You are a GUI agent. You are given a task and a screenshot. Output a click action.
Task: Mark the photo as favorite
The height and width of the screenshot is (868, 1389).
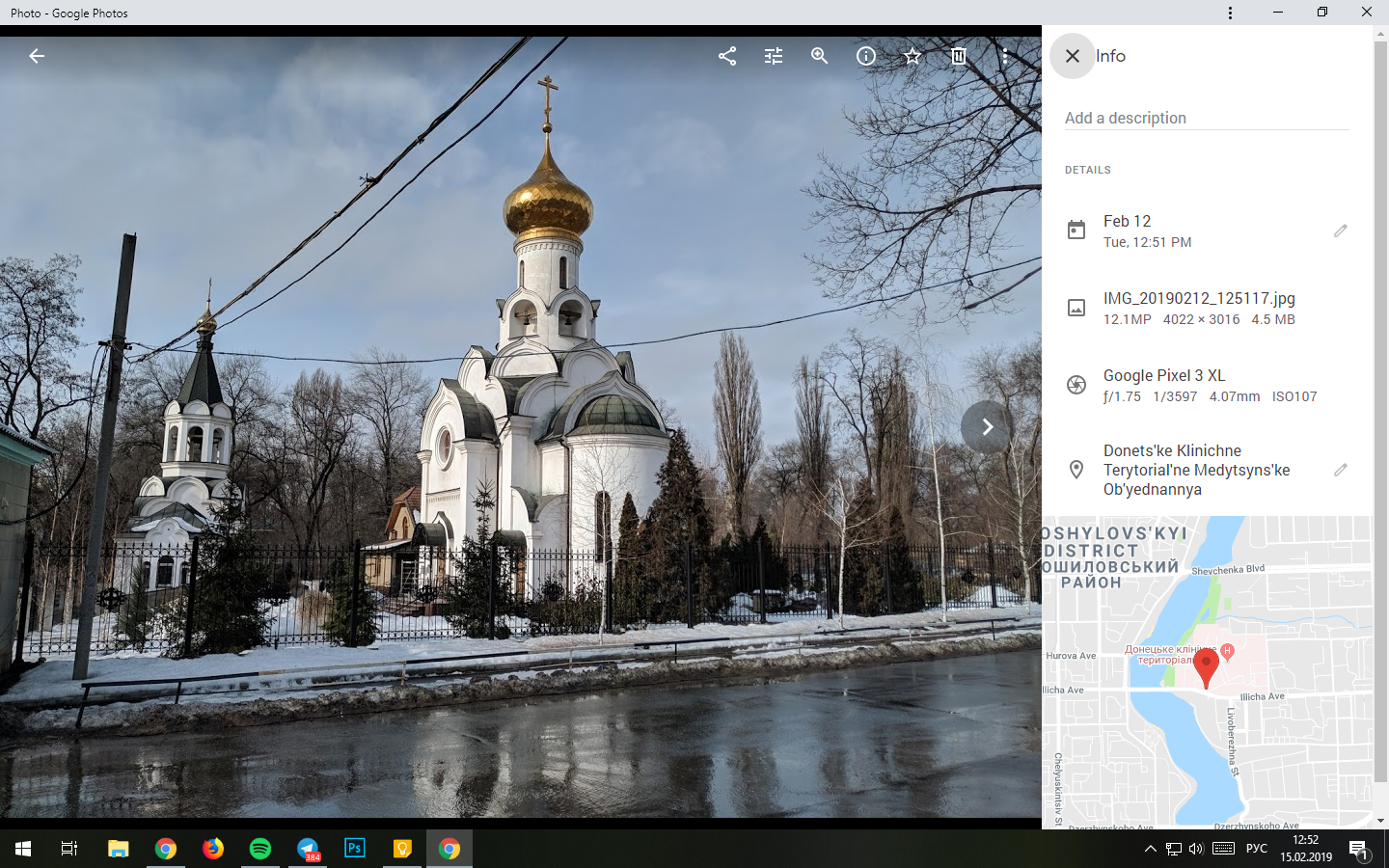[x=912, y=56]
